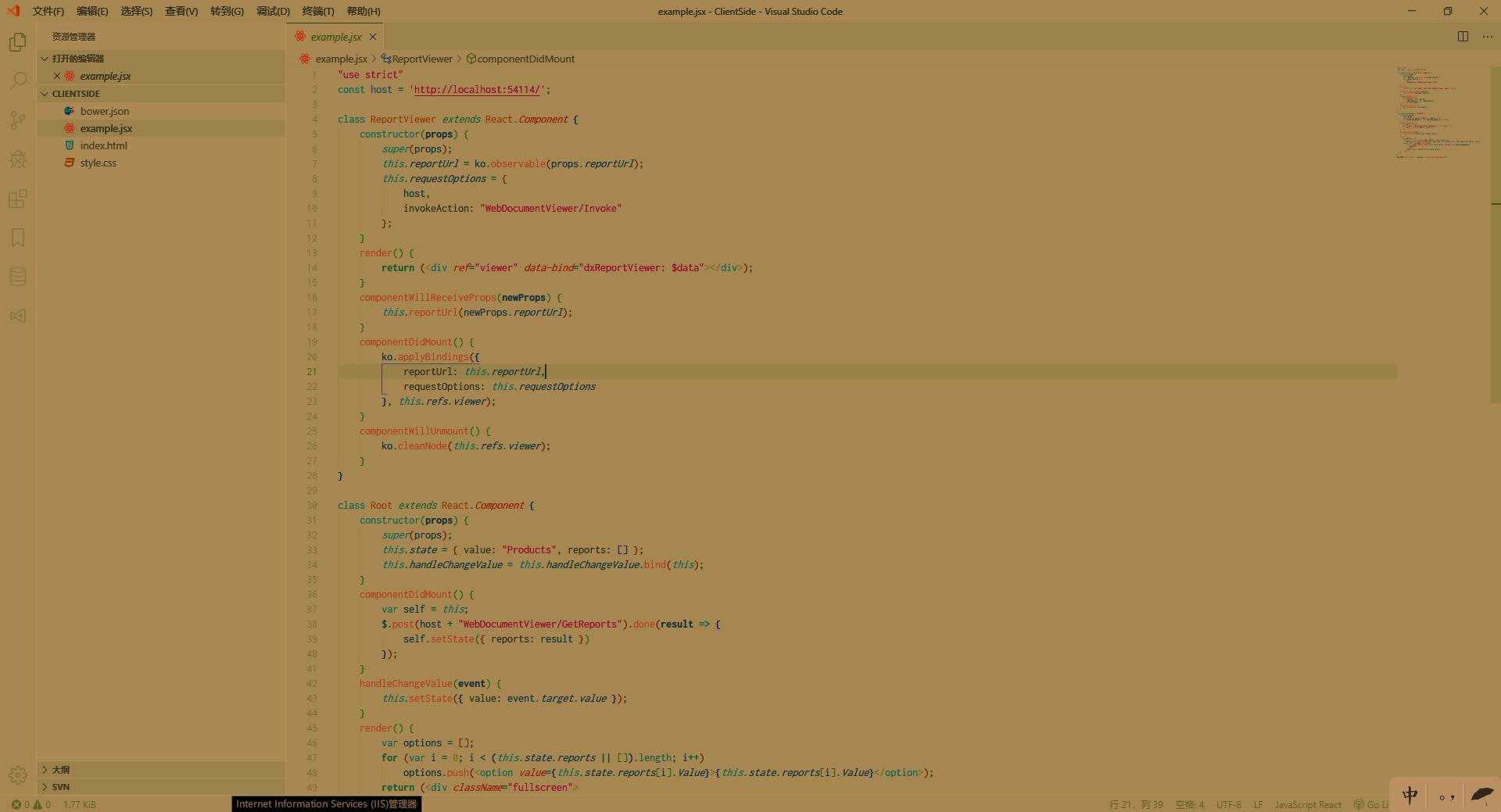Click line number 30 in the gutter

312,506
